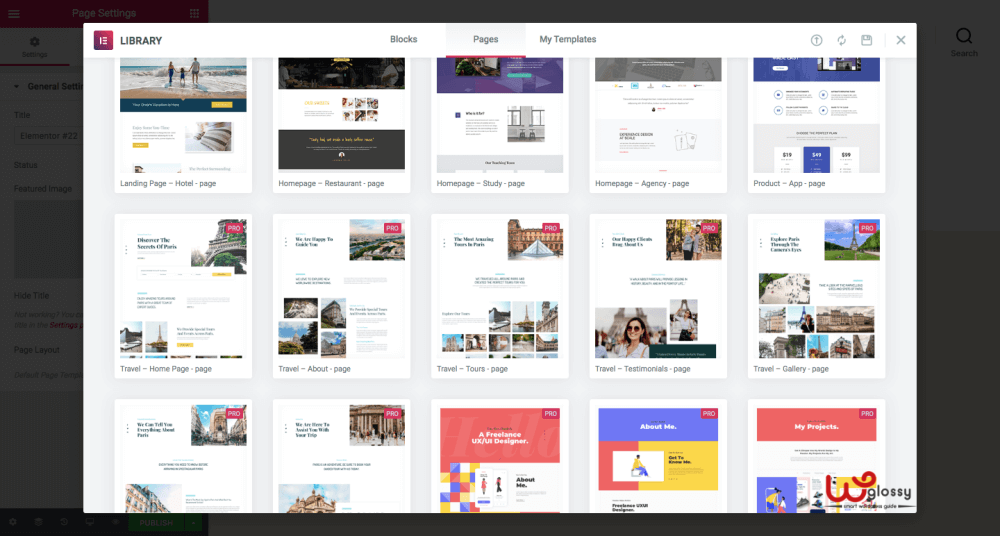1000x536 pixels.
Task: Select the Pages tab
Action: pyautogui.click(x=485, y=39)
